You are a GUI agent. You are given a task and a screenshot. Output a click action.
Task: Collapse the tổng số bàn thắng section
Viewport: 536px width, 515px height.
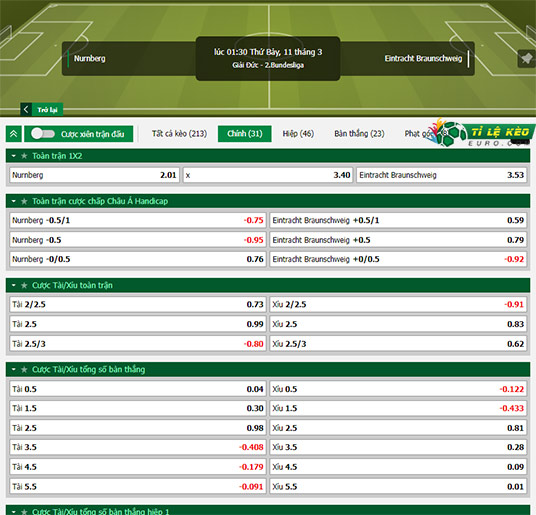coord(14,369)
